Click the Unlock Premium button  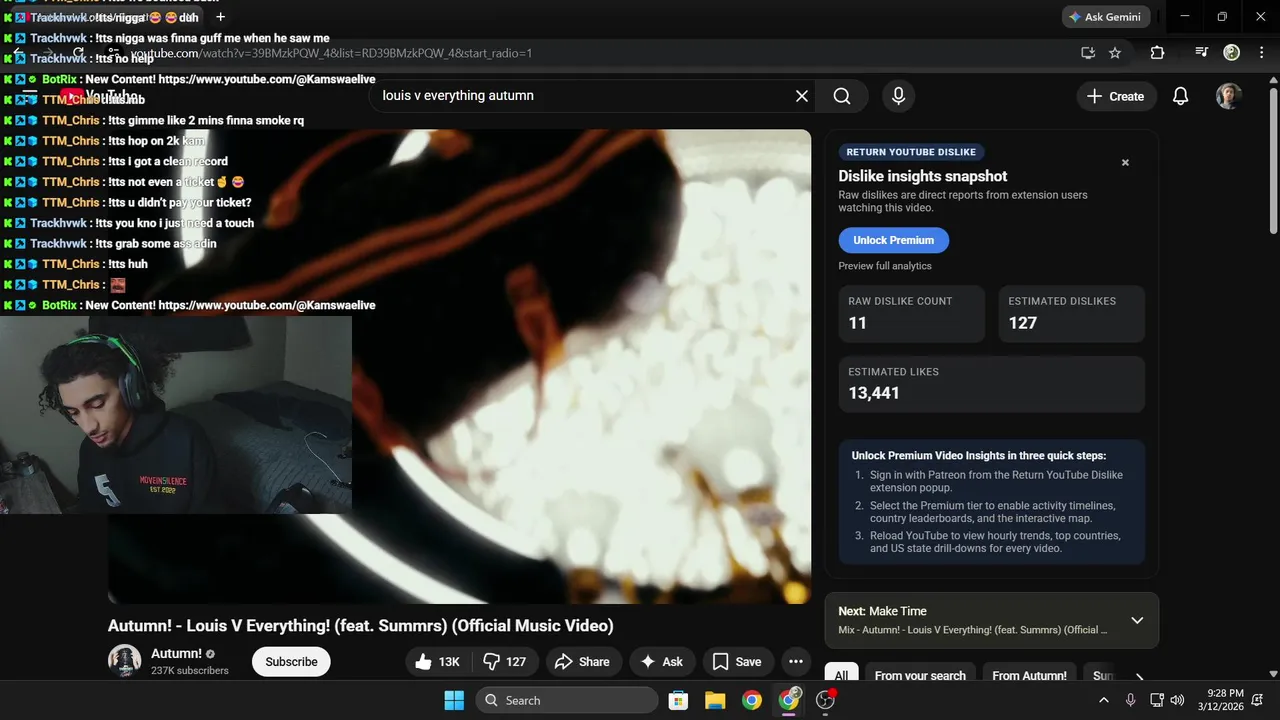pos(893,240)
